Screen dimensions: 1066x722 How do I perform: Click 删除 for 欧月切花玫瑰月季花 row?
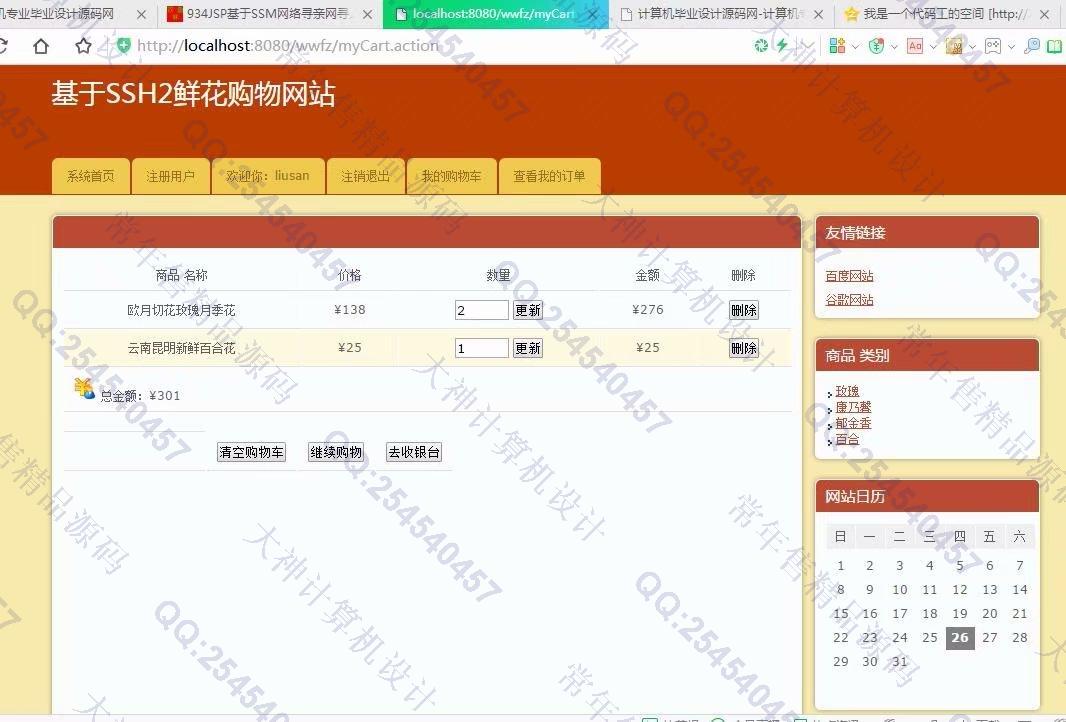744,310
